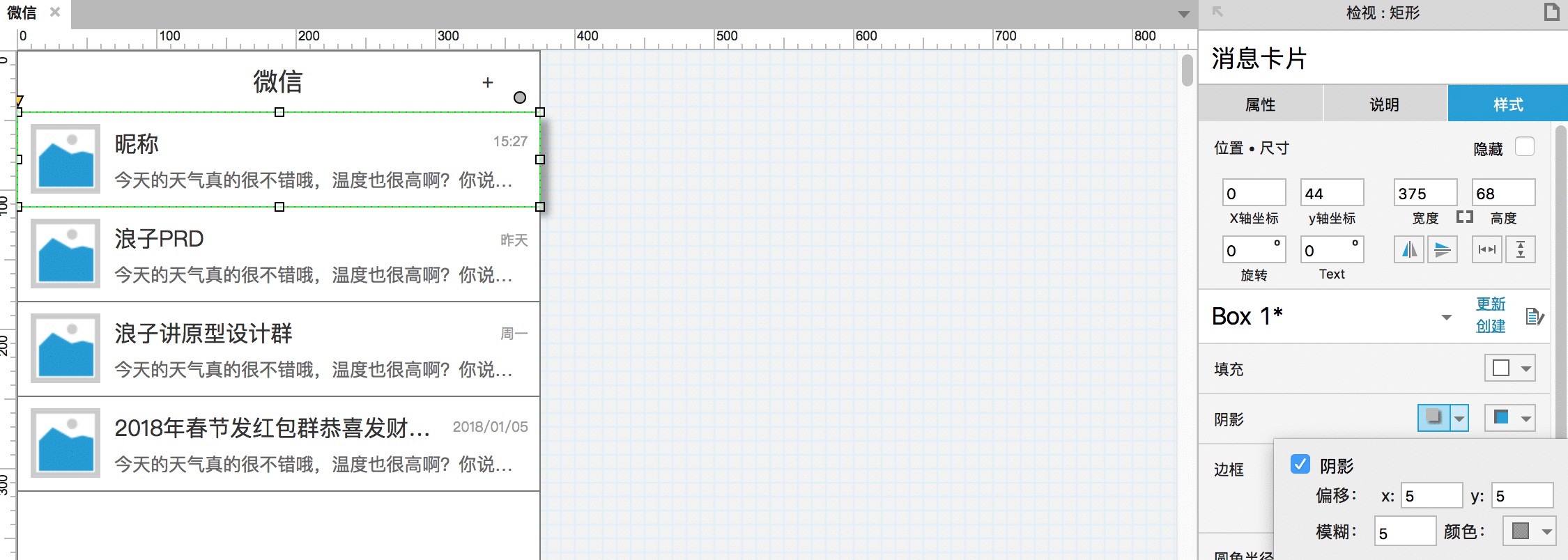
Task: Click the 周一 timestamp
Action: (x=514, y=334)
